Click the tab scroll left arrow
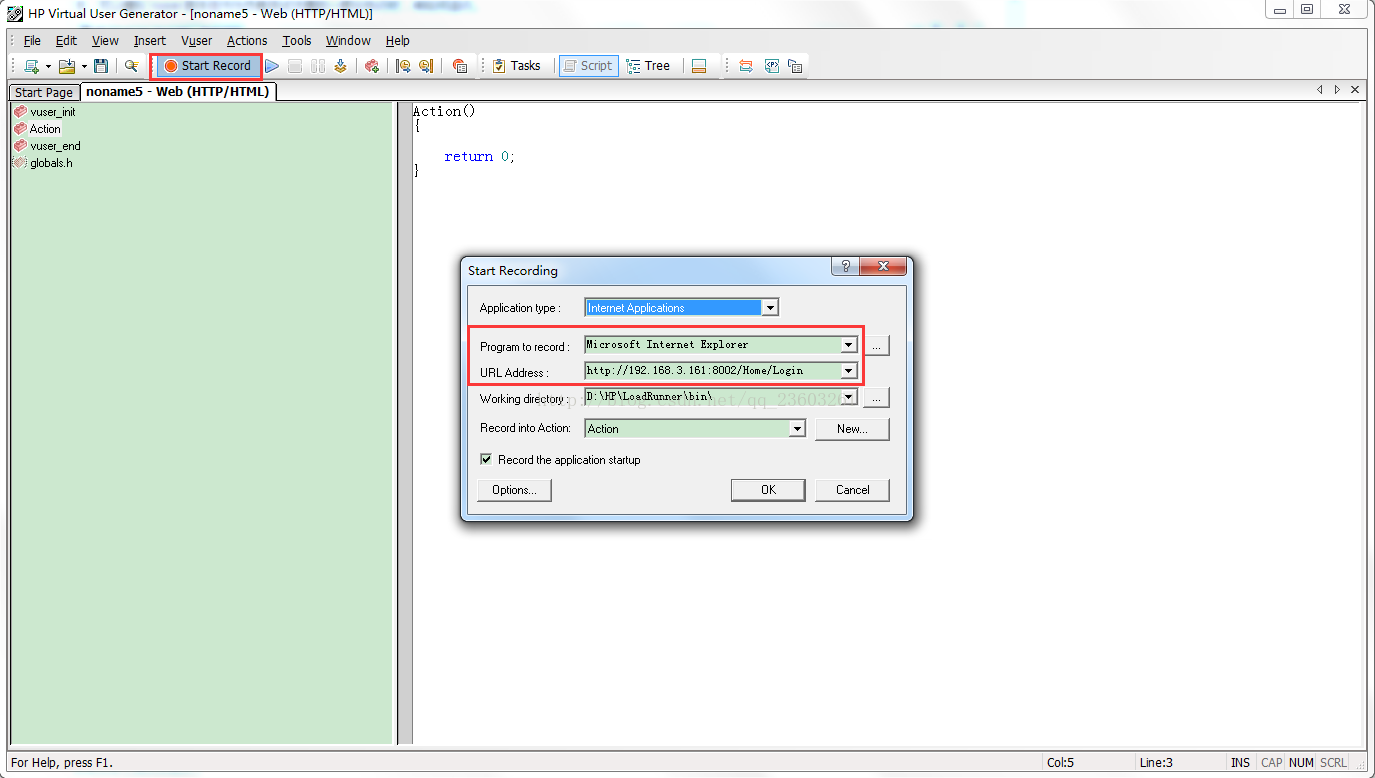This screenshot has width=1375, height=778. click(x=1321, y=90)
